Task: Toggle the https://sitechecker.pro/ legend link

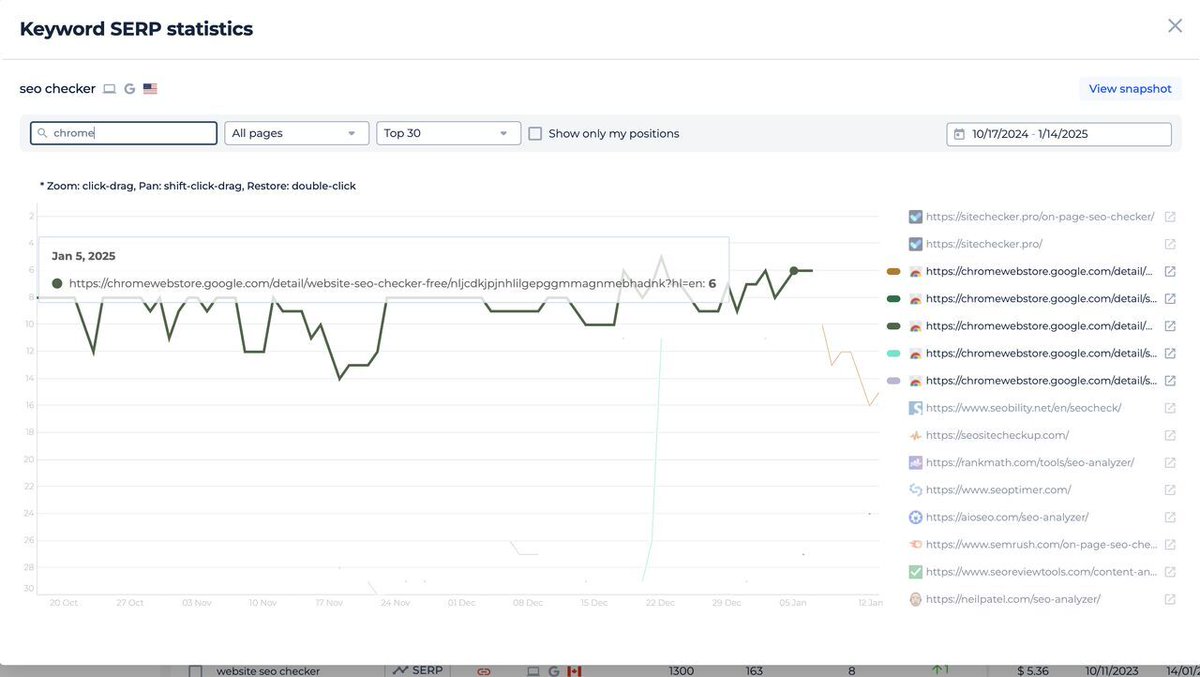Action: (x=985, y=244)
